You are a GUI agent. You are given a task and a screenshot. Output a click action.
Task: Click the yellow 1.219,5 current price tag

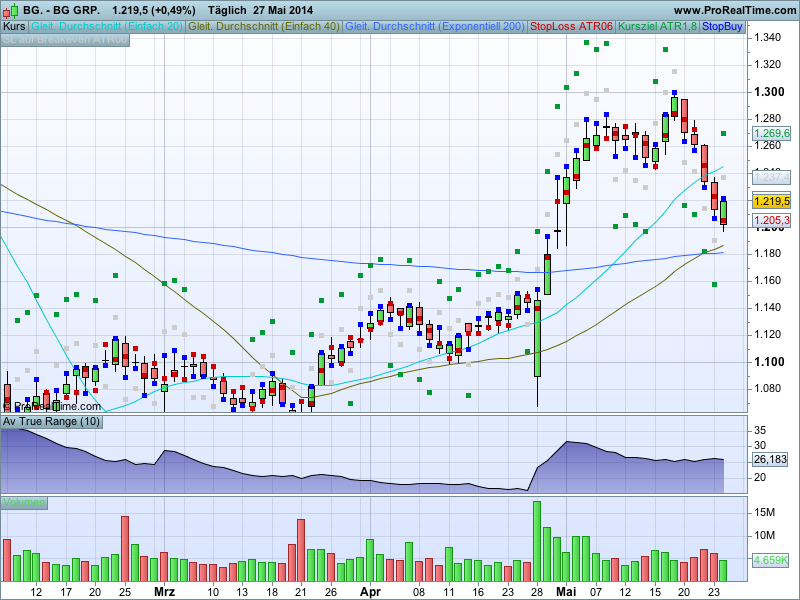click(x=771, y=201)
